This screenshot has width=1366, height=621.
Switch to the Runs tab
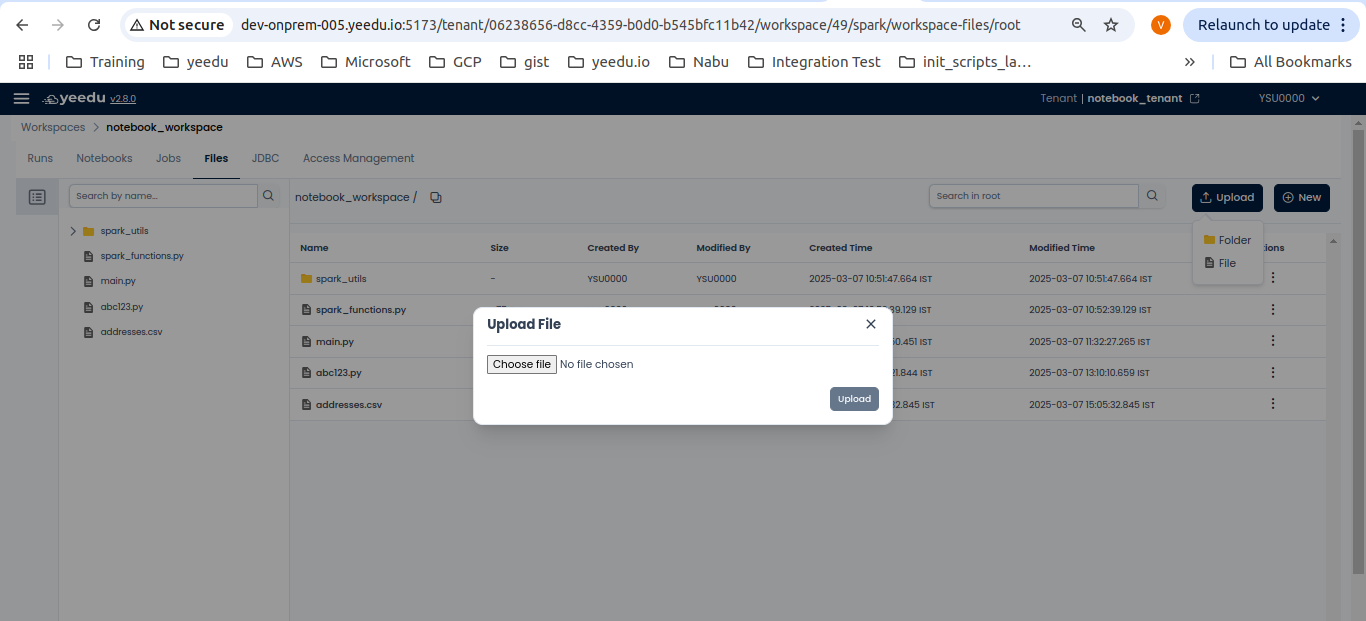coord(40,158)
